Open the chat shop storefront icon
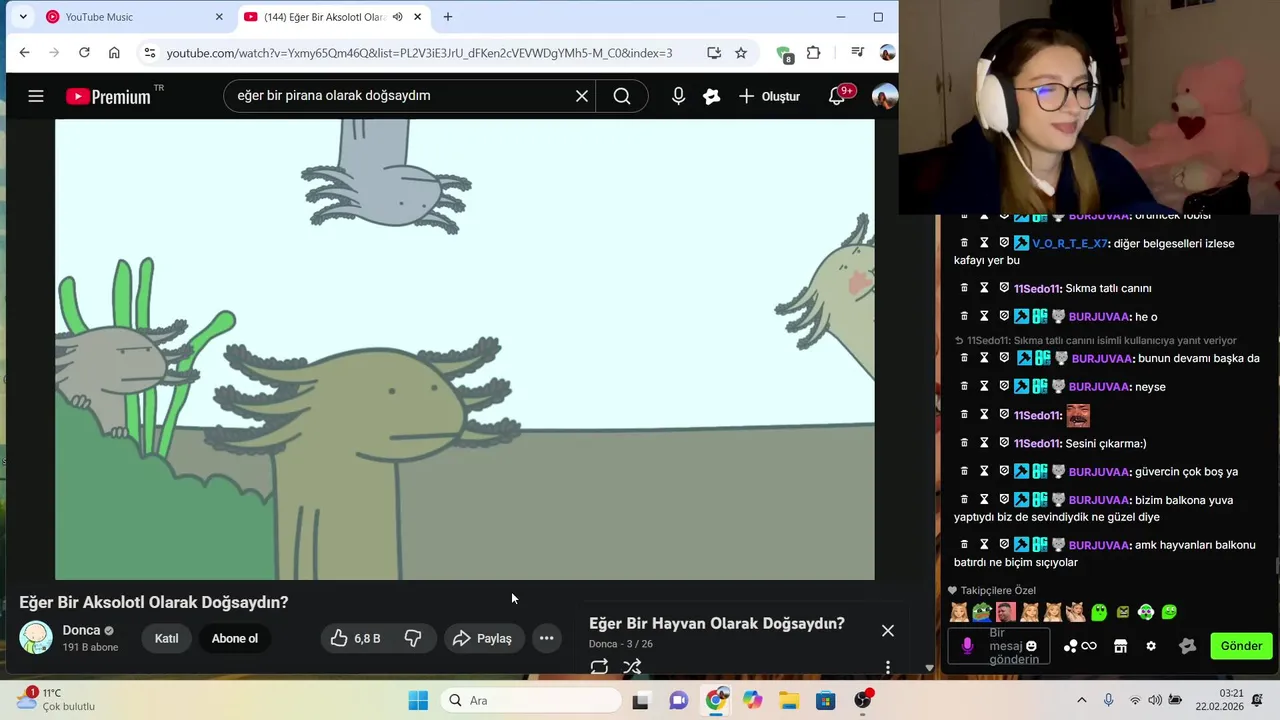 pos(1120,646)
